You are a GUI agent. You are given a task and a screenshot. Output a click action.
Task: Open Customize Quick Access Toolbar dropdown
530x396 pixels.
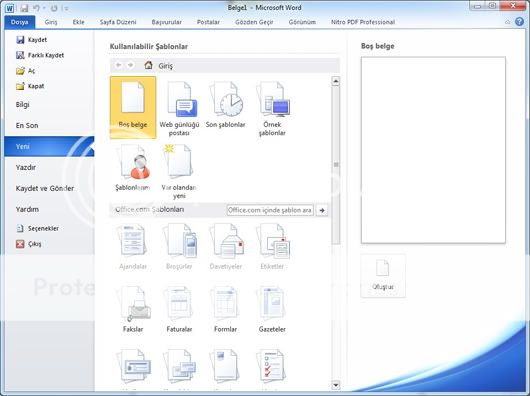point(66,8)
